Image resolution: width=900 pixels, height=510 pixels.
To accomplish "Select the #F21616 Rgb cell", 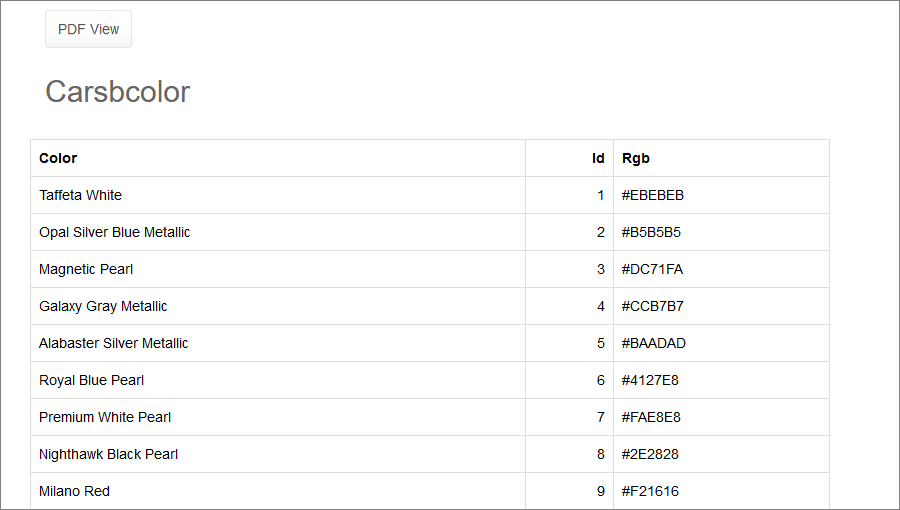I will tap(650, 491).
